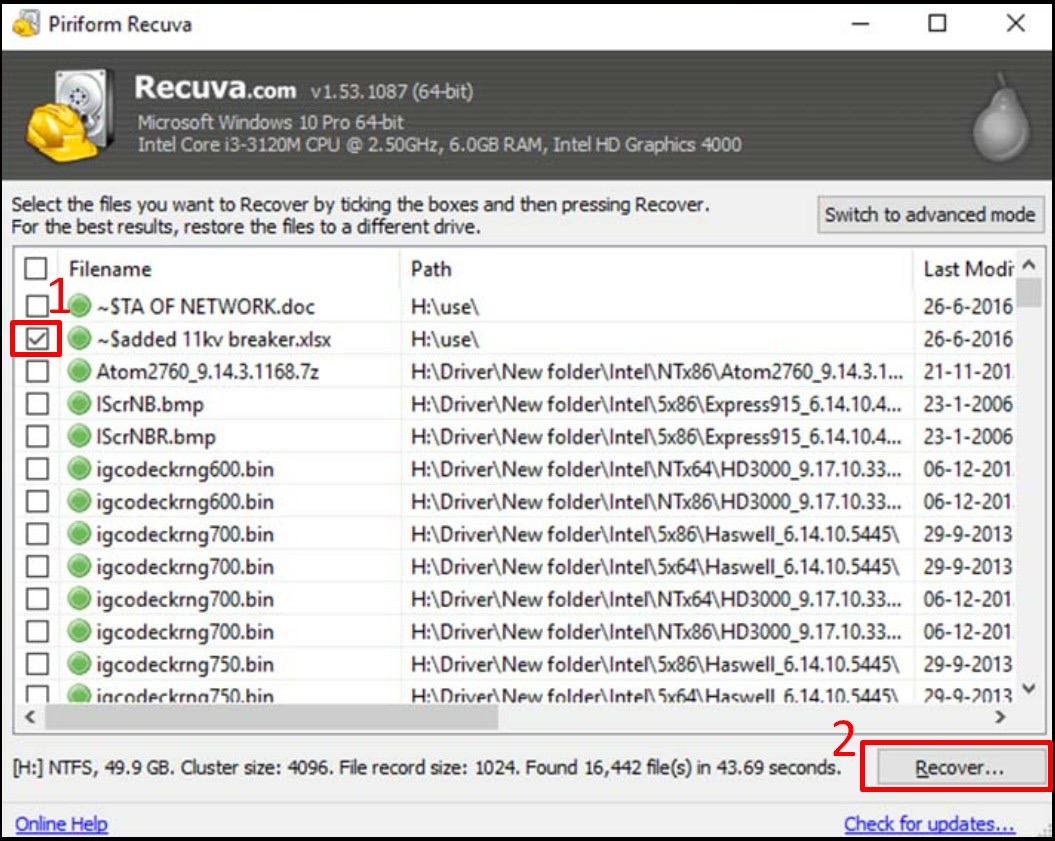Select the file name ~$TA OF NETWORK.doc
Image resolution: width=1055 pixels, height=841 pixels.
pyautogui.click(x=205, y=306)
